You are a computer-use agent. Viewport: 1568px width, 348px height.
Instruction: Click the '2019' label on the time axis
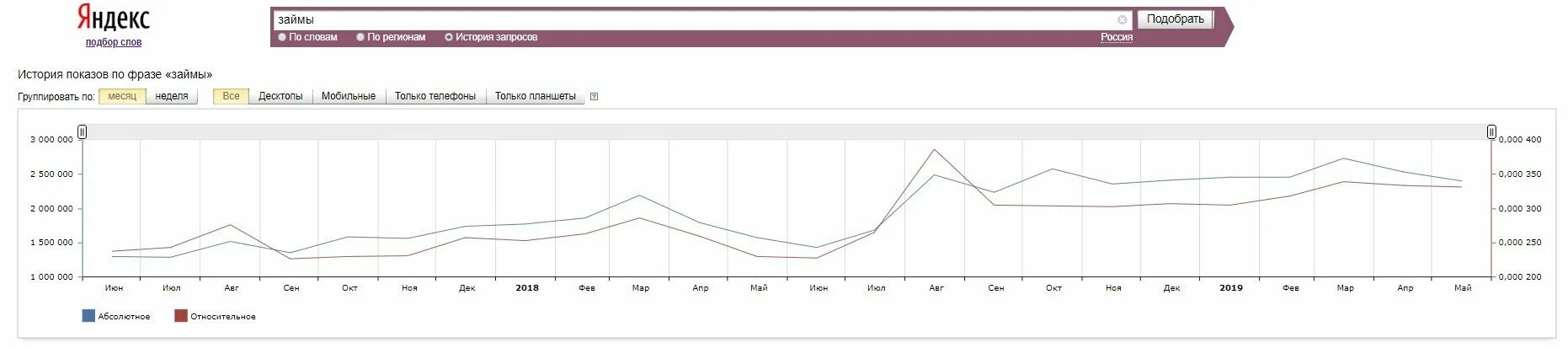pyautogui.click(x=1231, y=288)
